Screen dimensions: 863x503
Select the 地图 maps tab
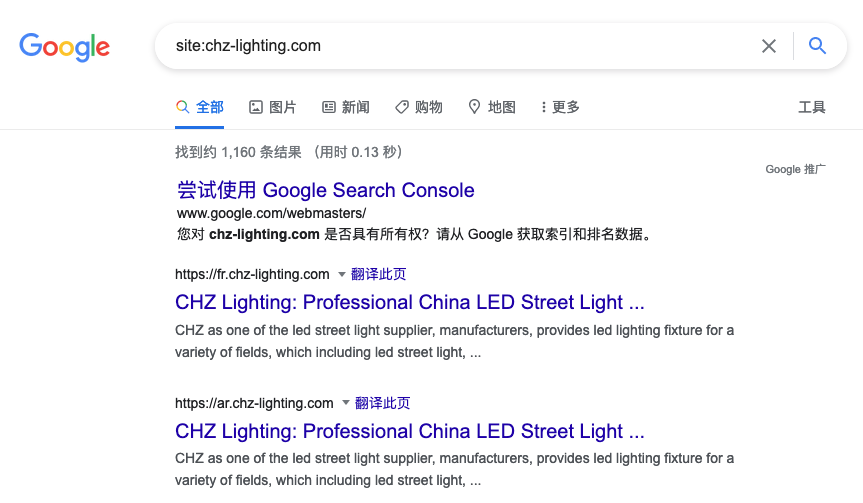tap(492, 107)
